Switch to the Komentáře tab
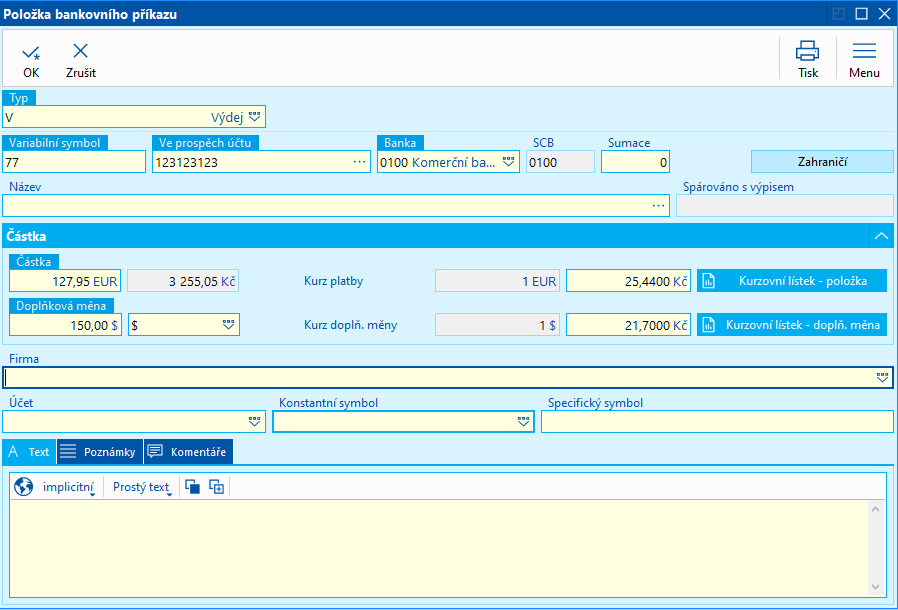898x610 pixels. (x=188, y=452)
